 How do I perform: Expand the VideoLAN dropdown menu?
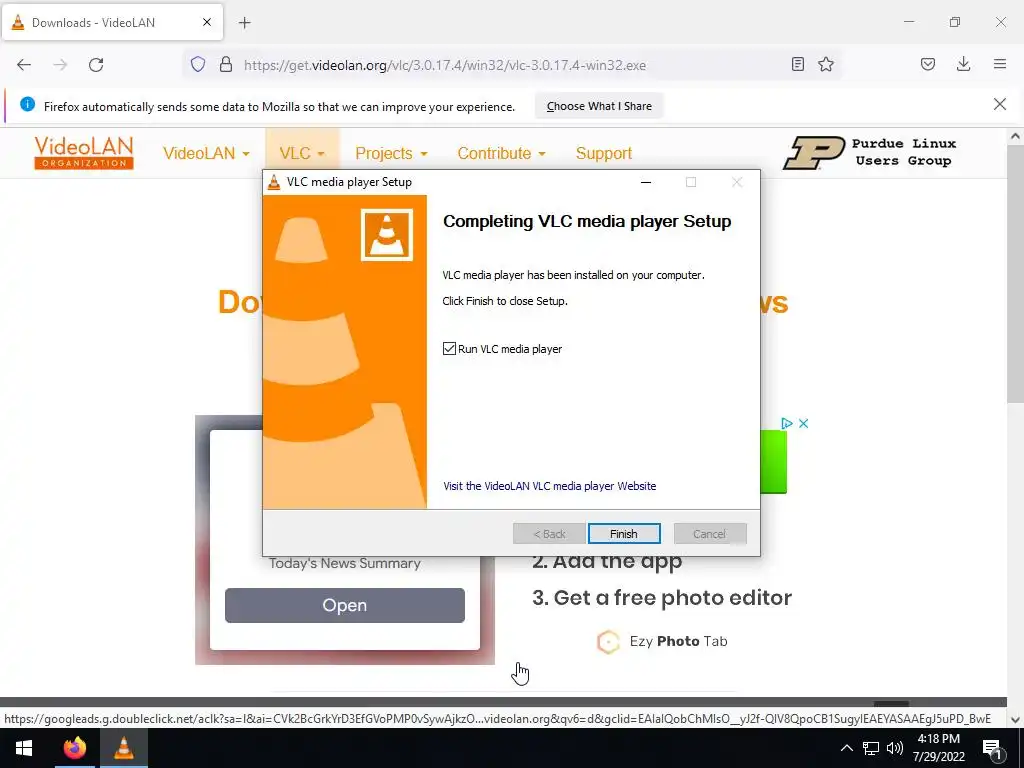(206, 153)
